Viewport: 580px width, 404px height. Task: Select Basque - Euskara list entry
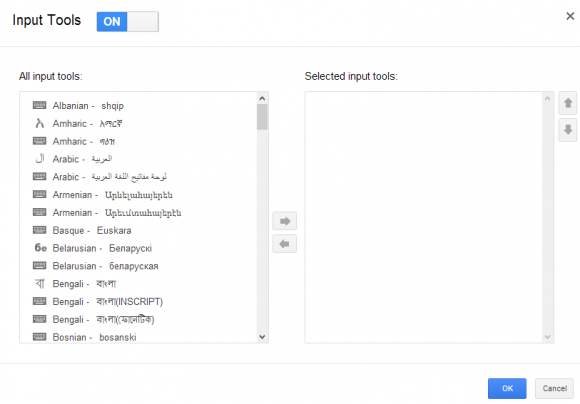click(x=138, y=230)
